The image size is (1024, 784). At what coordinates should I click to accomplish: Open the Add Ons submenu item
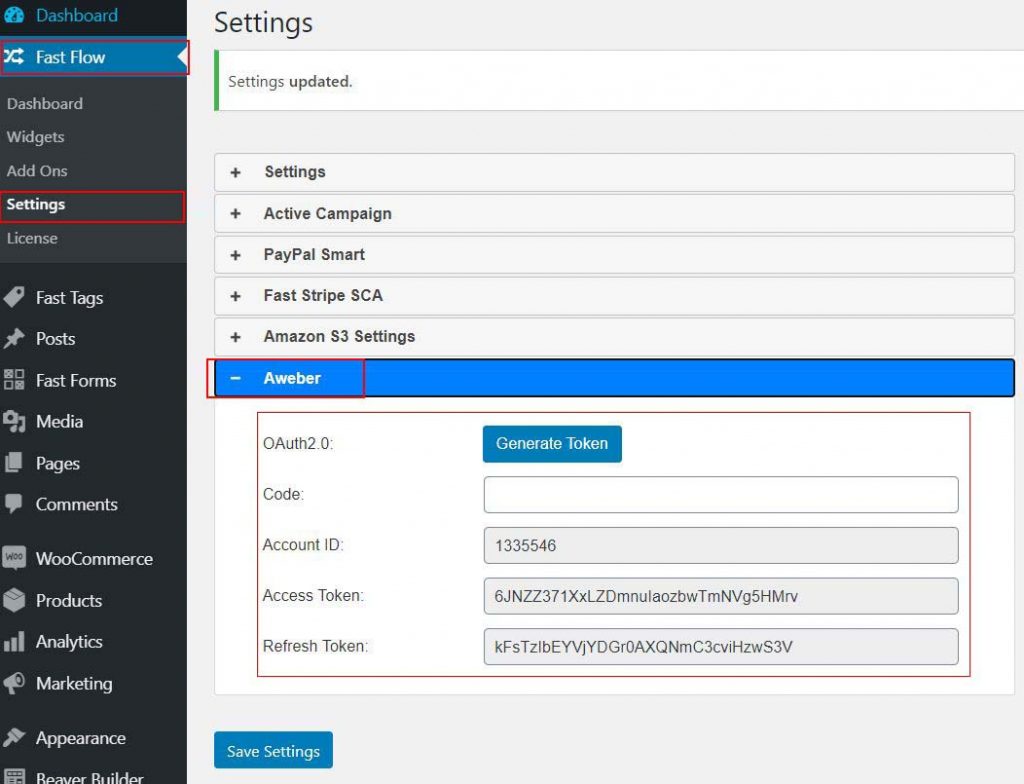click(37, 171)
